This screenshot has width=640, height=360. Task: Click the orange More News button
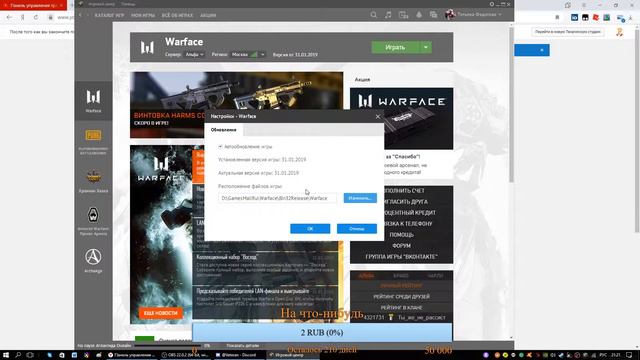coord(161,313)
